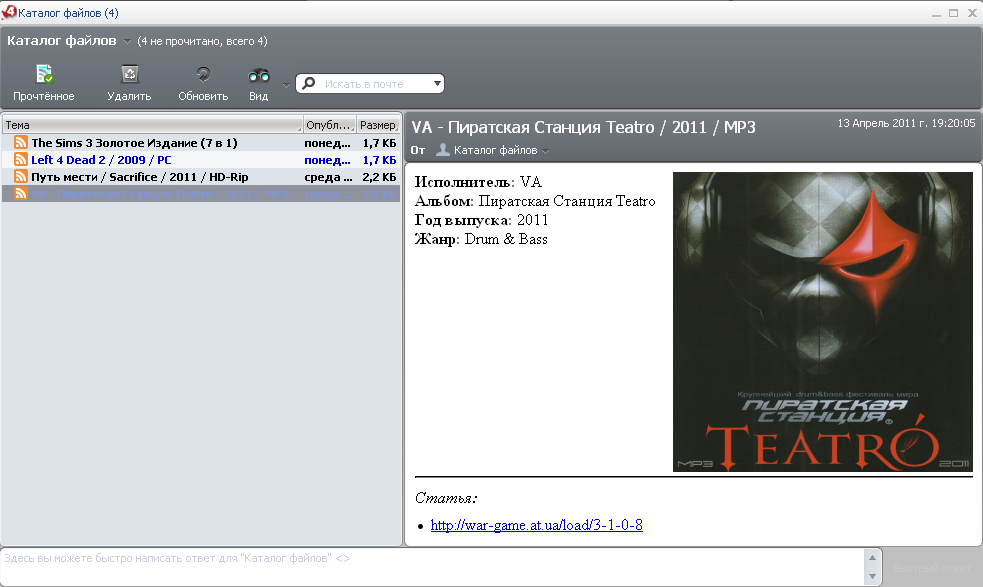Viewport: 983px width, 587px height.
Task: Sort list by Опубл. column header
Action: coord(329,126)
